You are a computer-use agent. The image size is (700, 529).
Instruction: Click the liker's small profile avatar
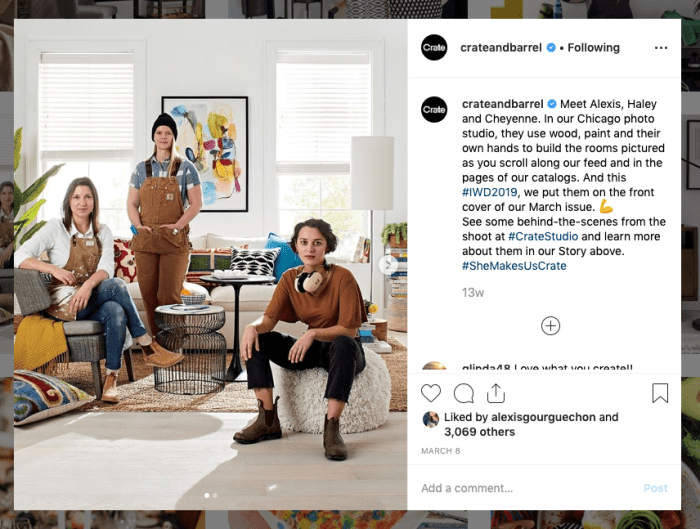[430, 420]
